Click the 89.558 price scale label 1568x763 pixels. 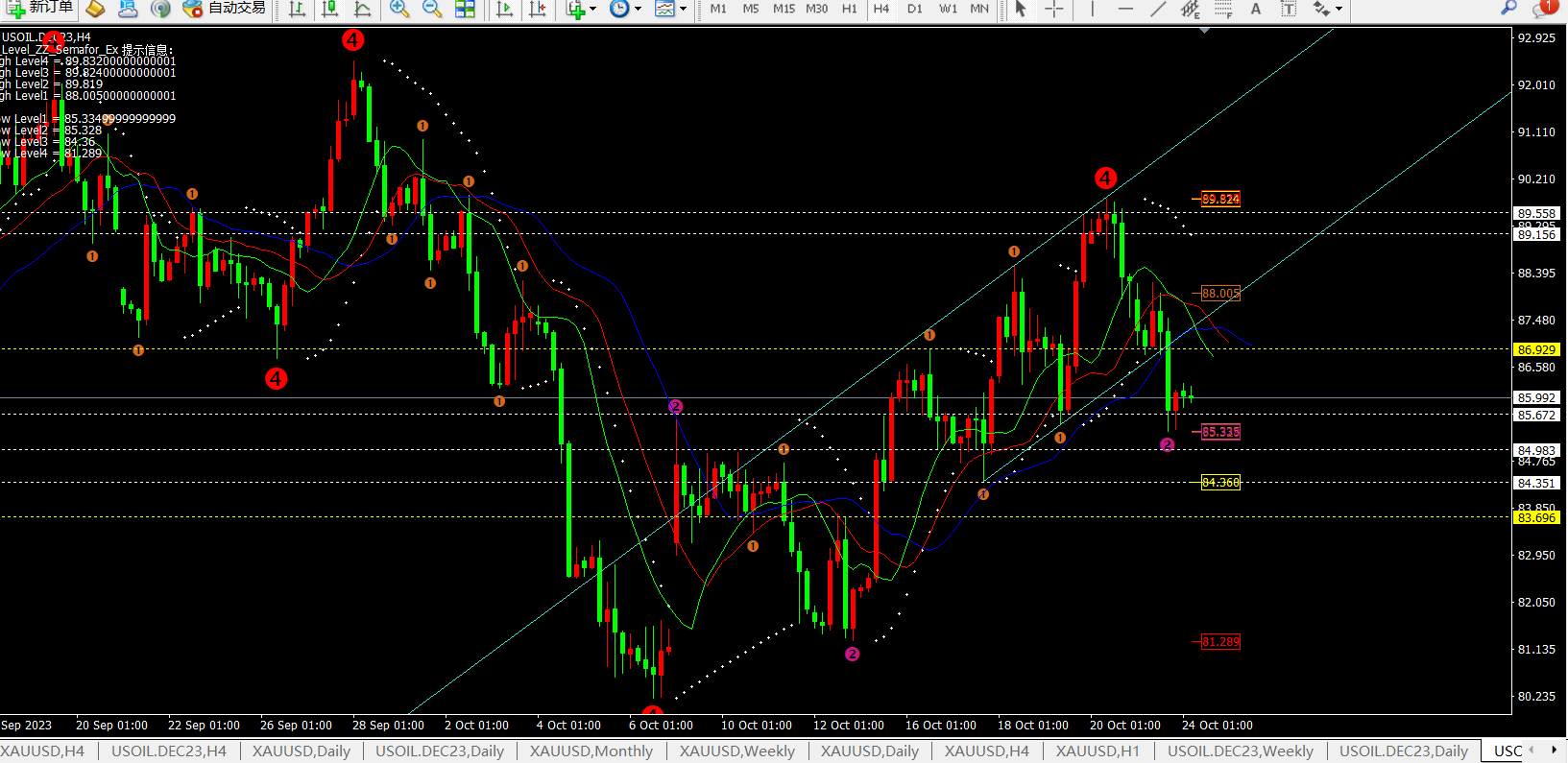click(x=1536, y=213)
